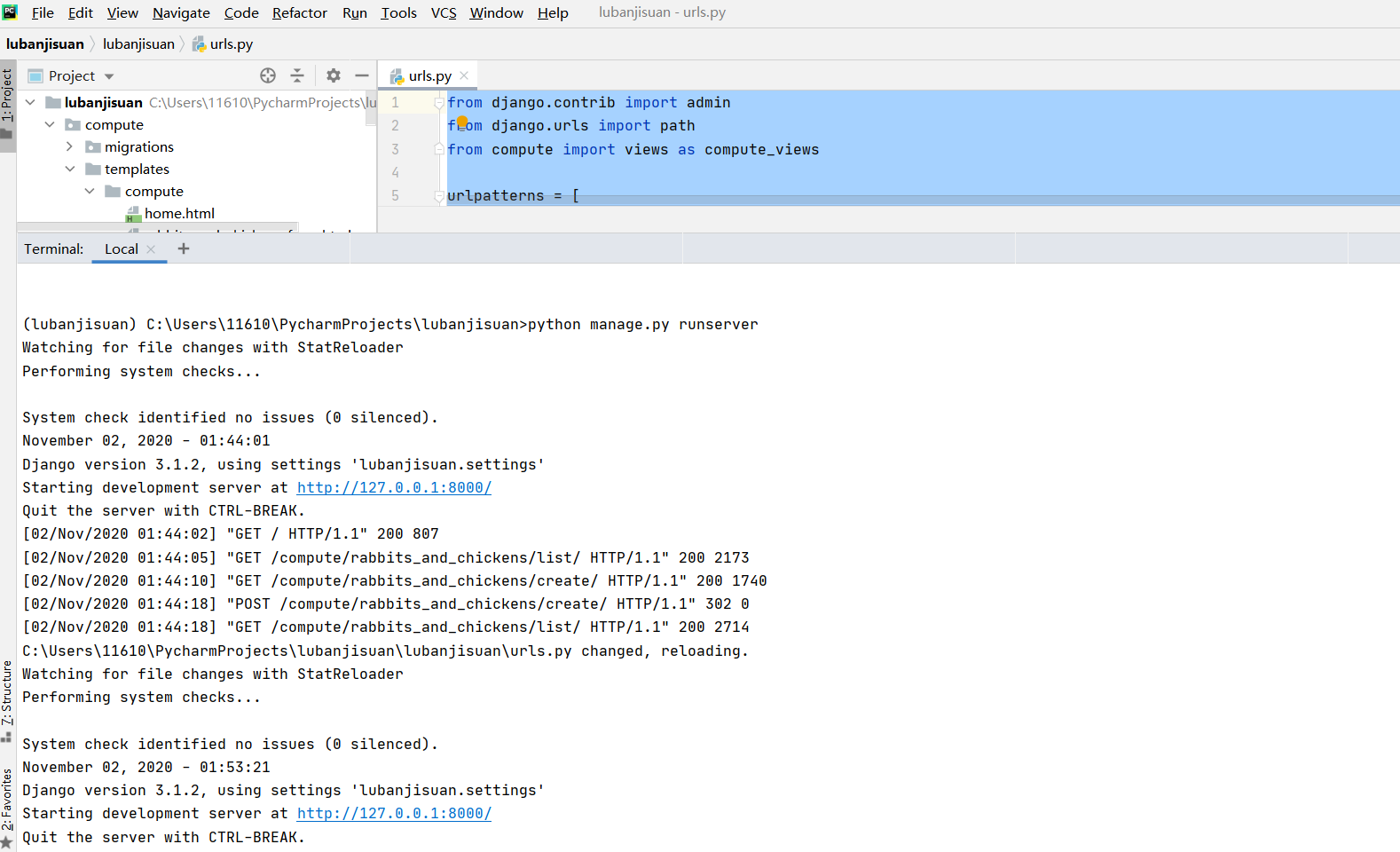Close the Local terminal tab

tap(151, 249)
